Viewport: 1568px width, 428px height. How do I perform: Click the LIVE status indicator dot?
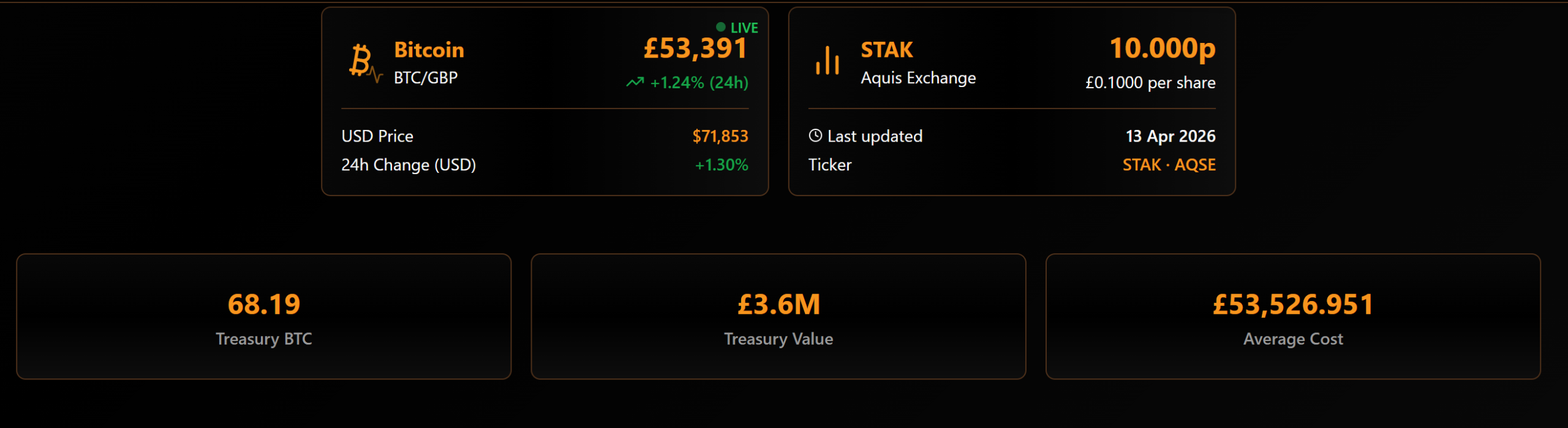[x=720, y=27]
